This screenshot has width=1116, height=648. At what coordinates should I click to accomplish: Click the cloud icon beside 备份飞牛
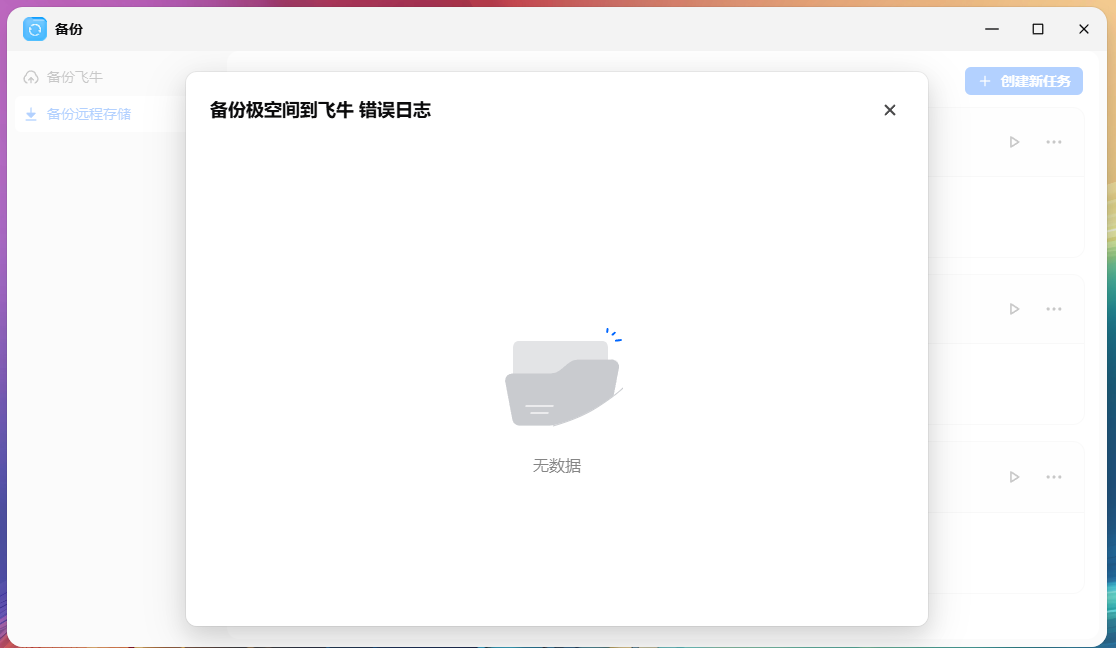(x=31, y=77)
